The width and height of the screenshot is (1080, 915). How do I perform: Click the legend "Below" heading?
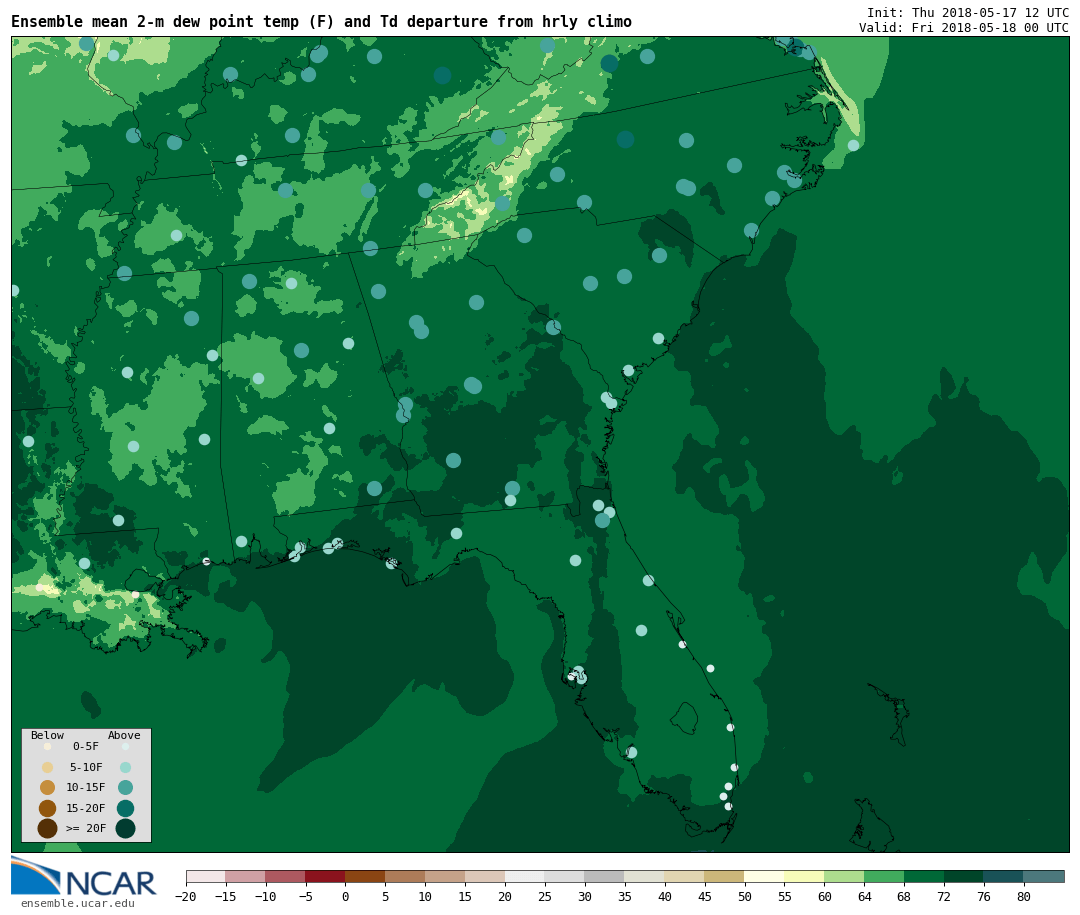48,735
